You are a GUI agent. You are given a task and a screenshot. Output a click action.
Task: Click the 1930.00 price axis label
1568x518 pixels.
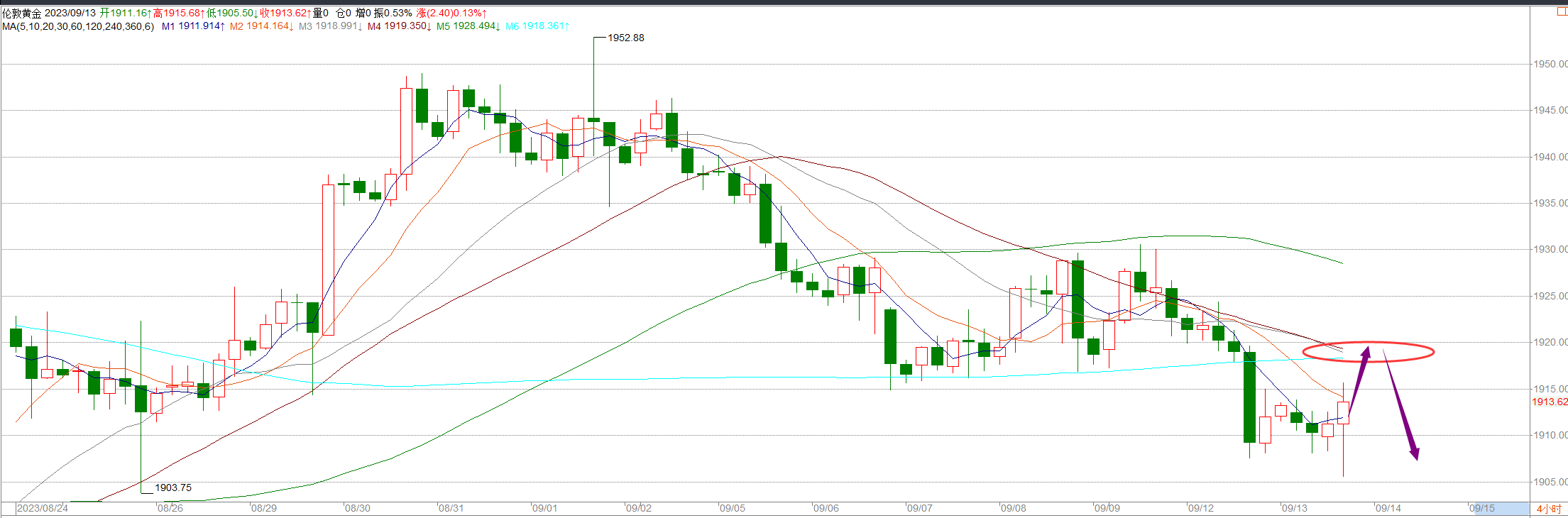click(1550, 249)
